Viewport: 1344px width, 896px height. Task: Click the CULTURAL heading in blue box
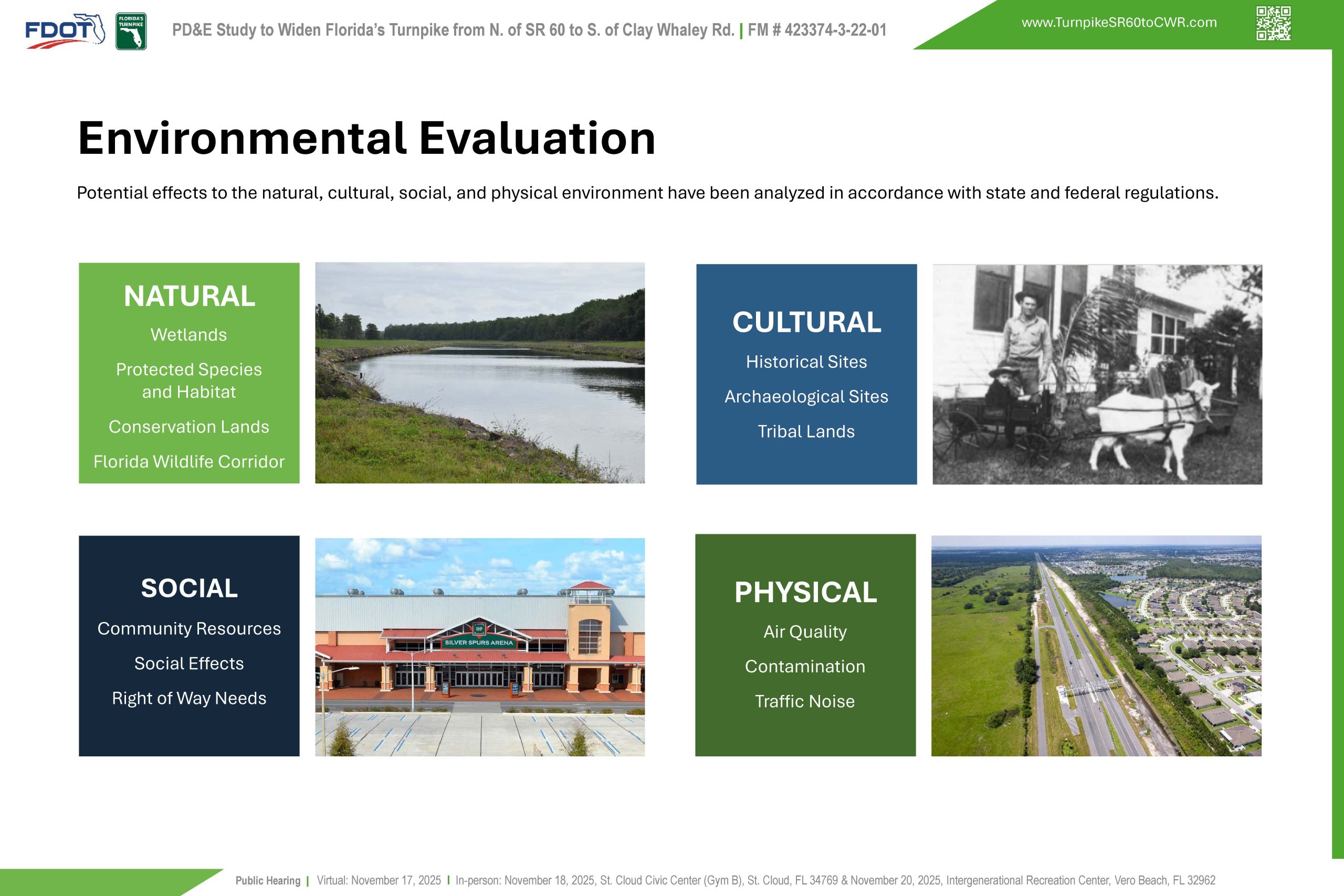click(806, 322)
